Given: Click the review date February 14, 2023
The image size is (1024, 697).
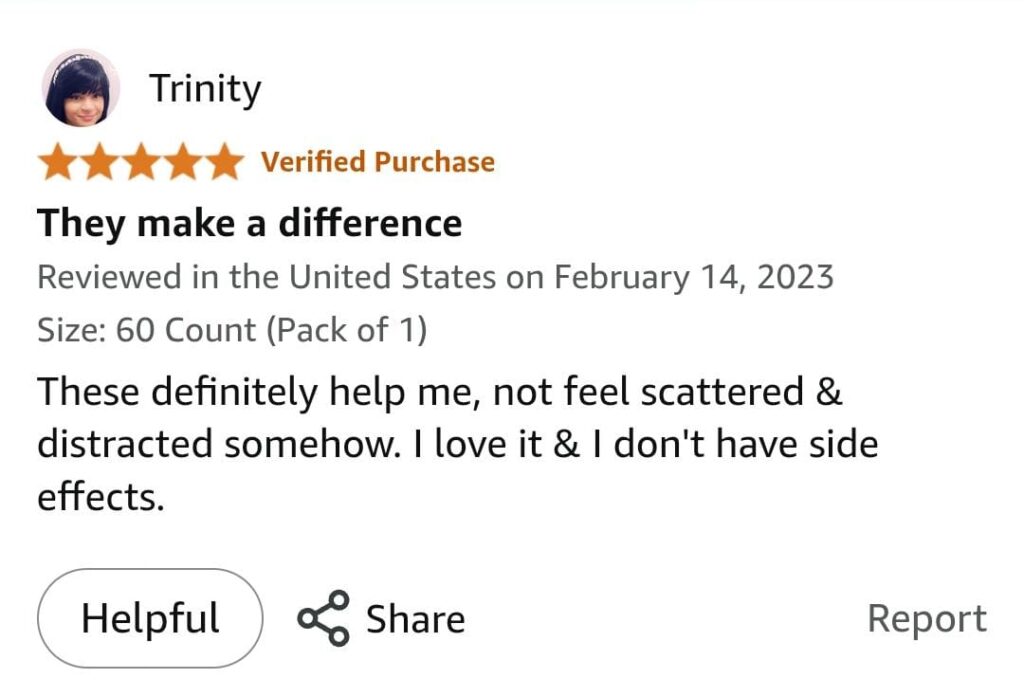Looking at the screenshot, I should click(693, 277).
